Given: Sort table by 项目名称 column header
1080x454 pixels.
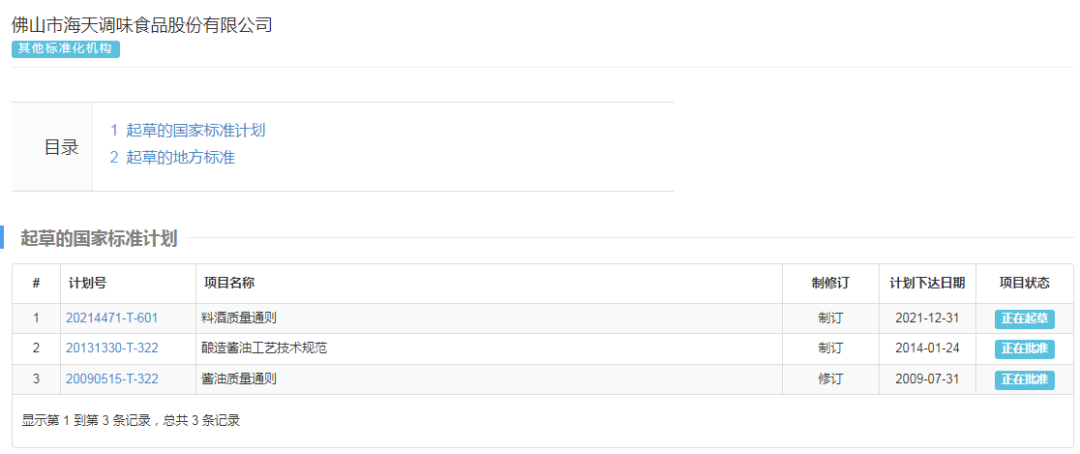Looking at the screenshot, I should coord(229,283).
